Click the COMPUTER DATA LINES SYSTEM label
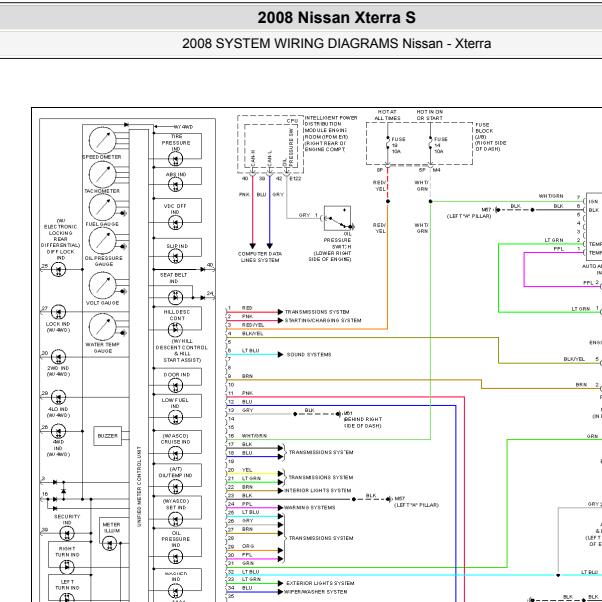Screen dimensions: 602x602 point(260,257)
